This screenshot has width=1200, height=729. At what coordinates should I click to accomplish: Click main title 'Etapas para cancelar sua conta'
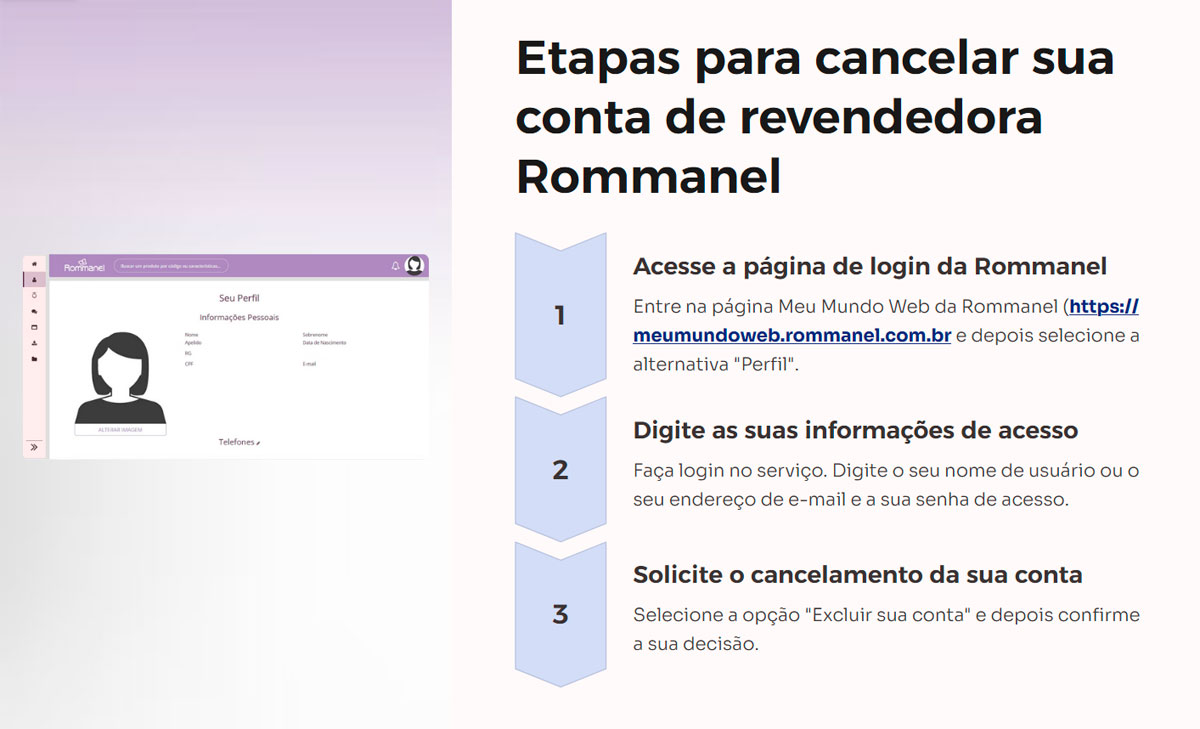(x=815, y=117)
